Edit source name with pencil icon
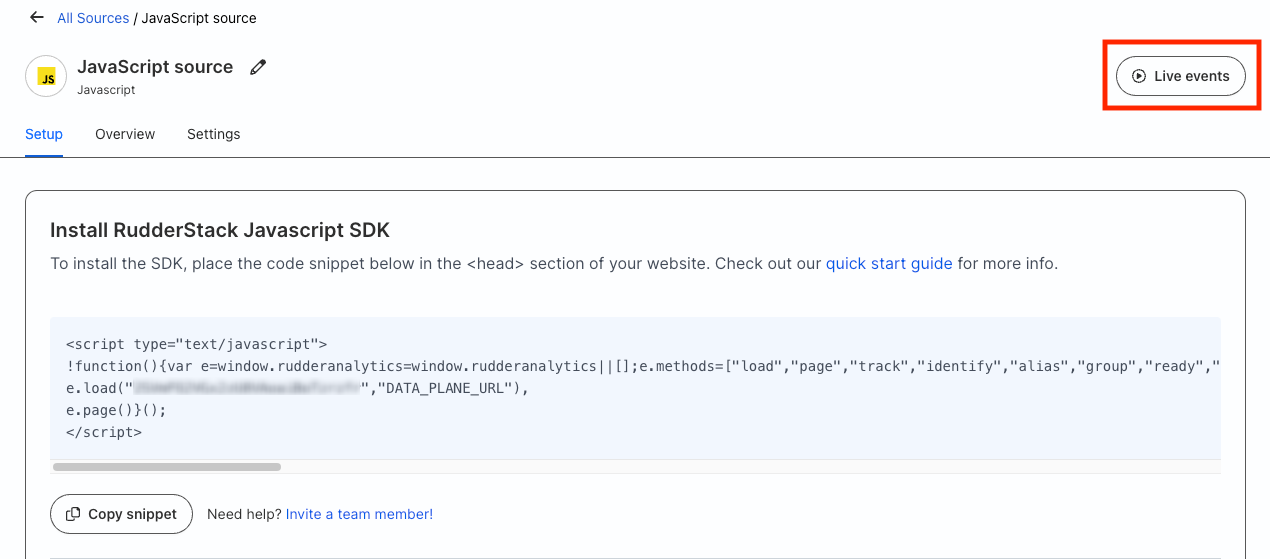The height and width of the screenshot is (559, 1270). tap(258, 68)
